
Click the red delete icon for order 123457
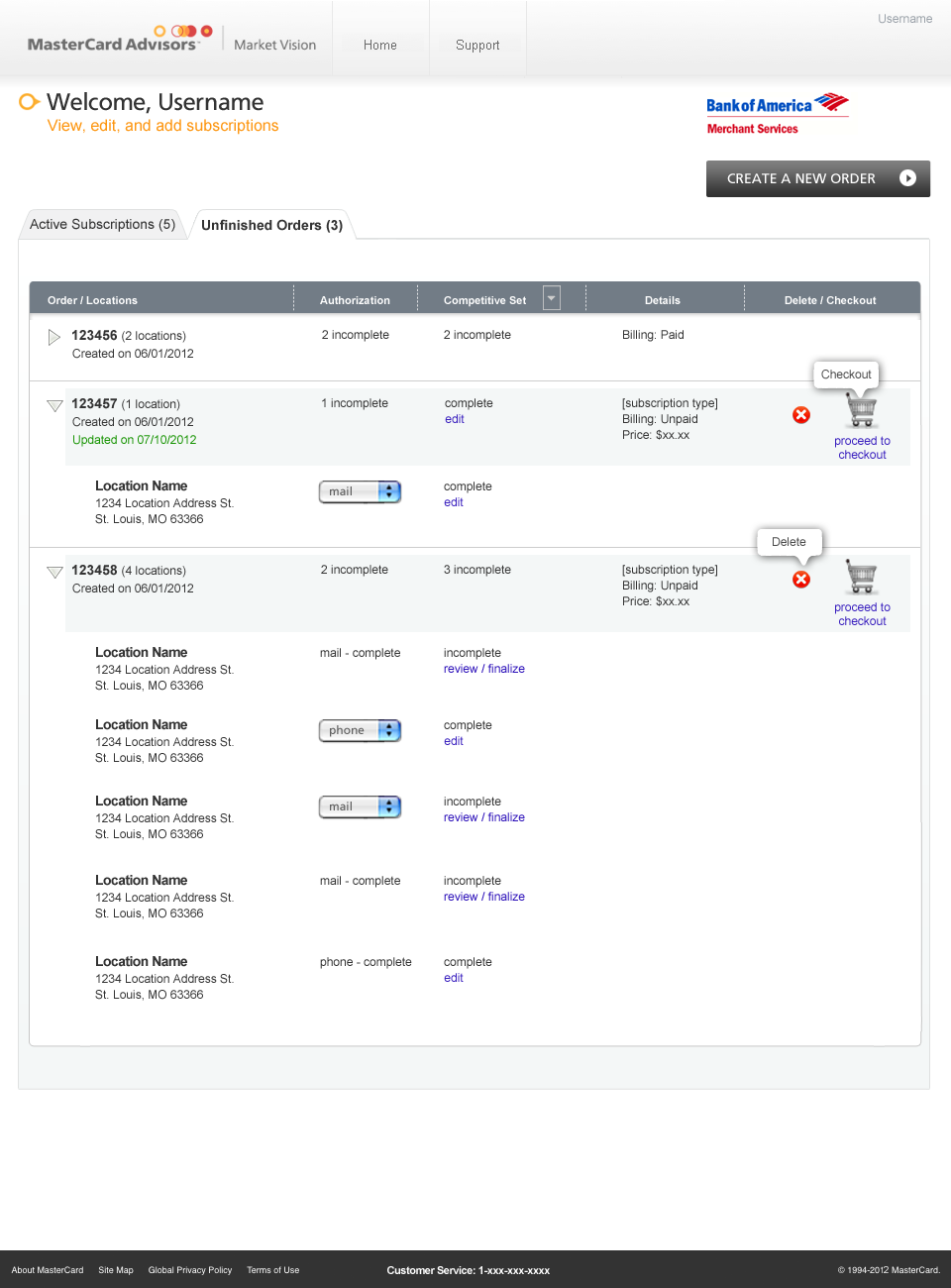(x=801, y=415)
